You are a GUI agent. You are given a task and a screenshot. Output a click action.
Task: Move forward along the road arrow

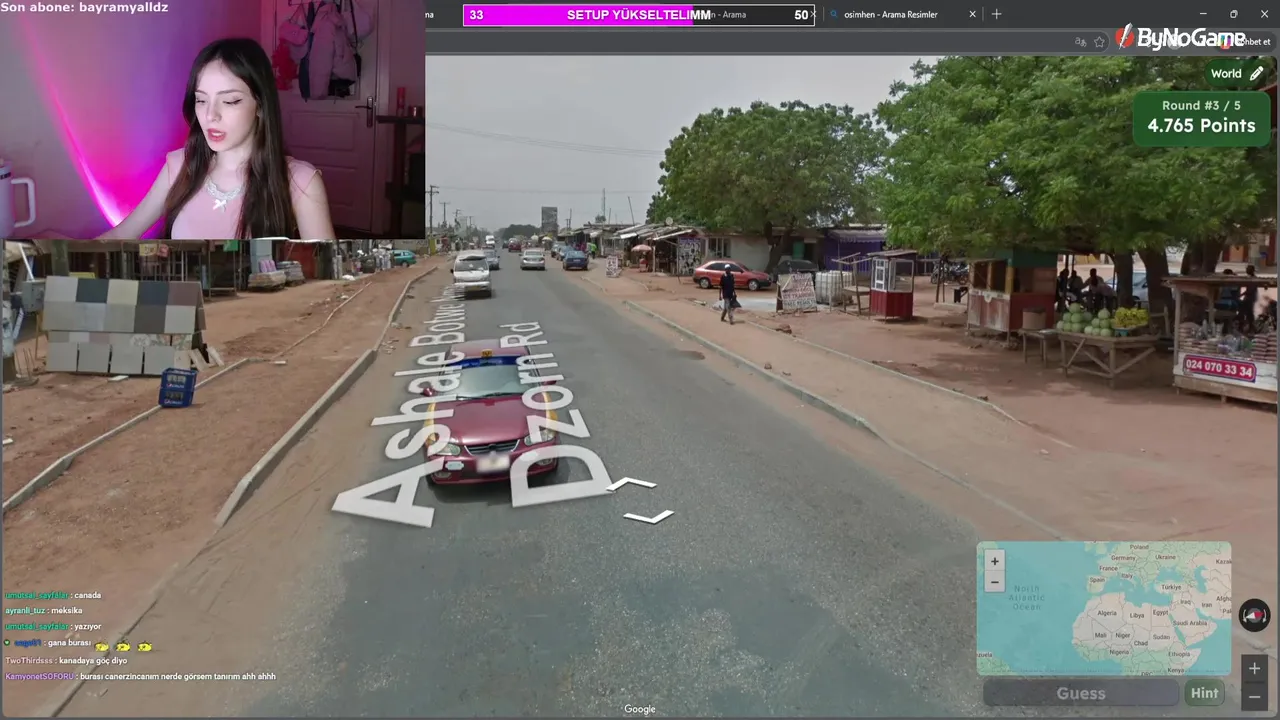[x=632, y=484]
